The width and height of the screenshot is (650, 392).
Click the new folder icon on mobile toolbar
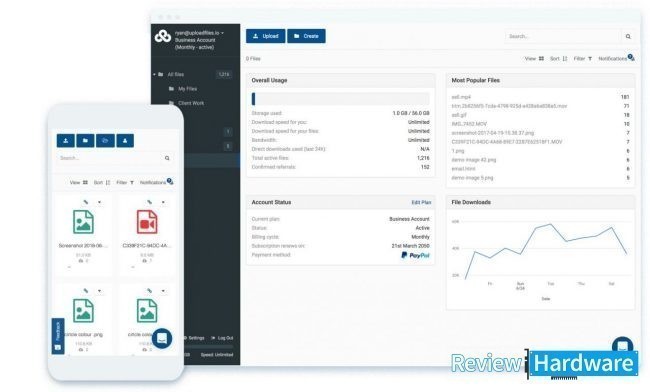click(x=85, y=141)
